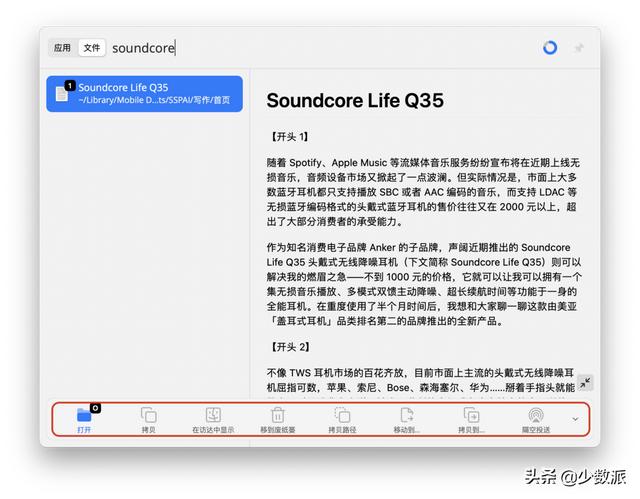640x499 pixels.
Task: Select the Soundcore Life Q35 result row
Action: (144, 93)
